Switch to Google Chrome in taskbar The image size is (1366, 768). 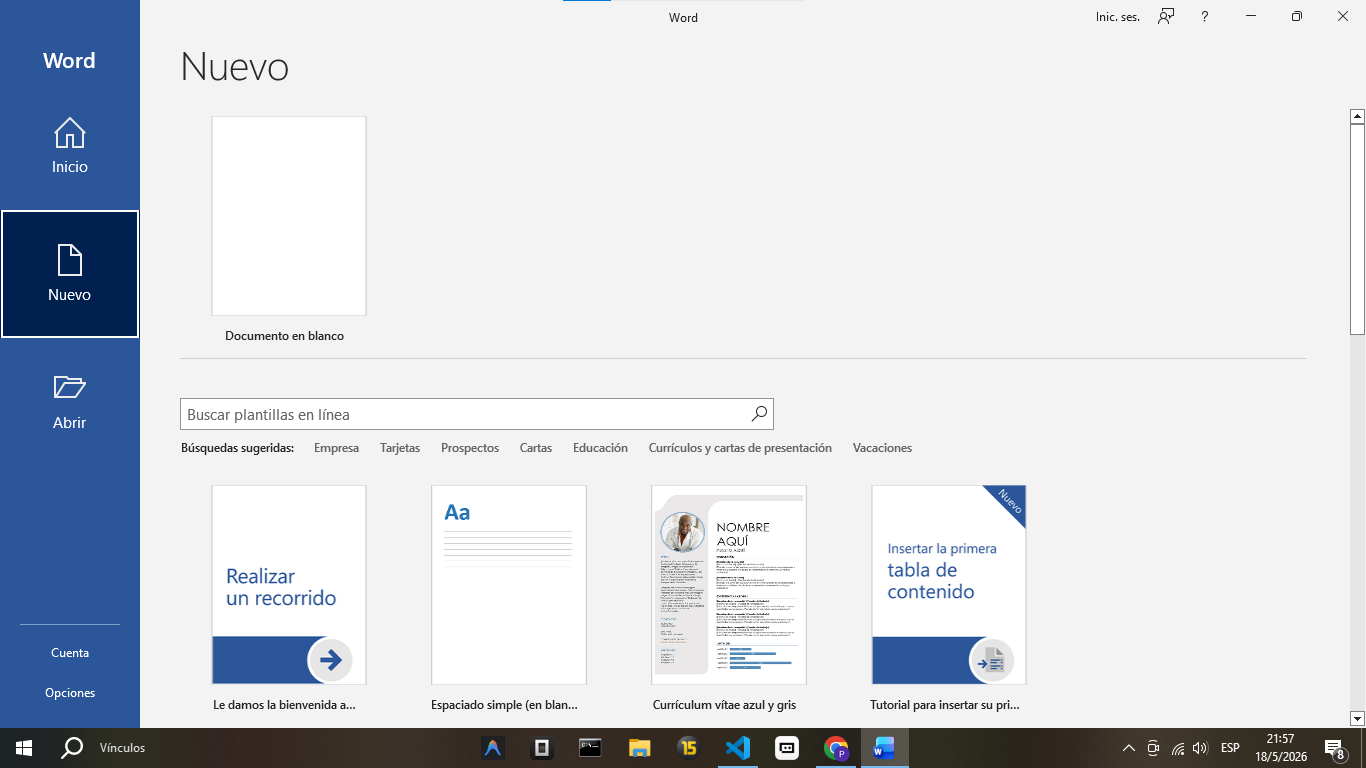[835, 748]
